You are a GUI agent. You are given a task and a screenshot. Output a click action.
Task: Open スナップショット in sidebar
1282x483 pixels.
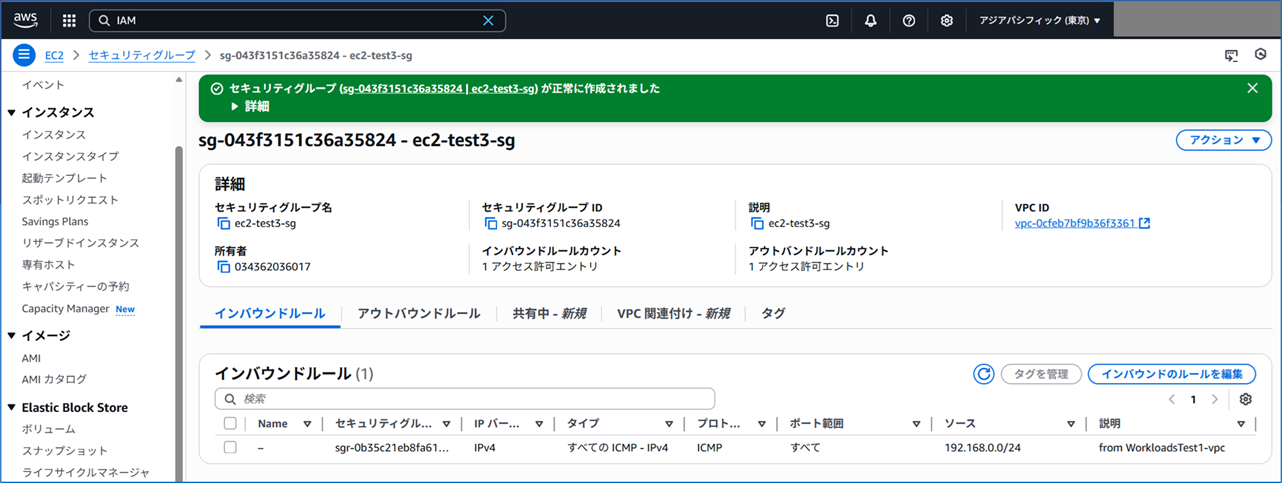(x=65, y=451)
